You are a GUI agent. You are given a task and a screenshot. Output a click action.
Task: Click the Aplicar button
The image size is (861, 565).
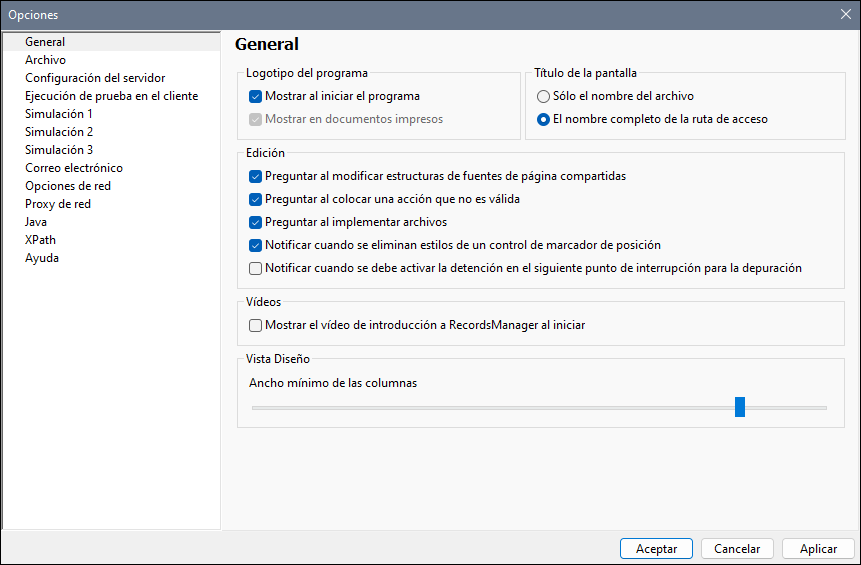point(818,549)
